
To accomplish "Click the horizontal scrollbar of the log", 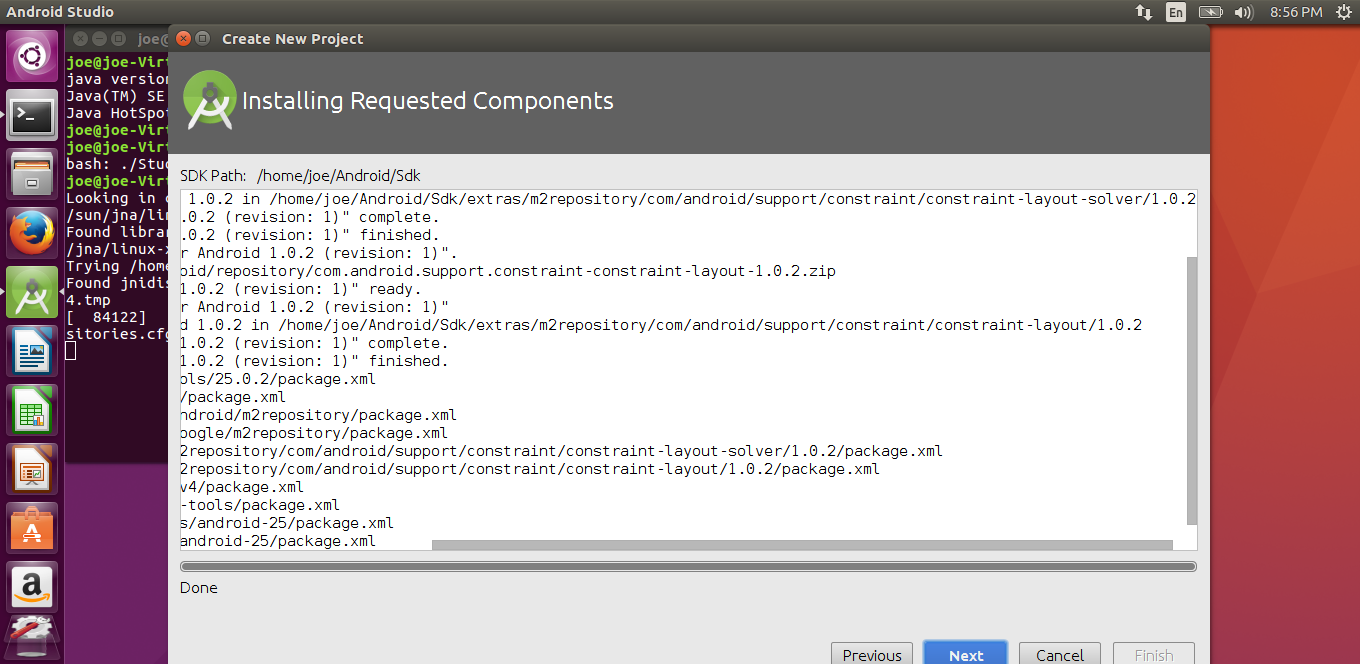I will point(802,545).
